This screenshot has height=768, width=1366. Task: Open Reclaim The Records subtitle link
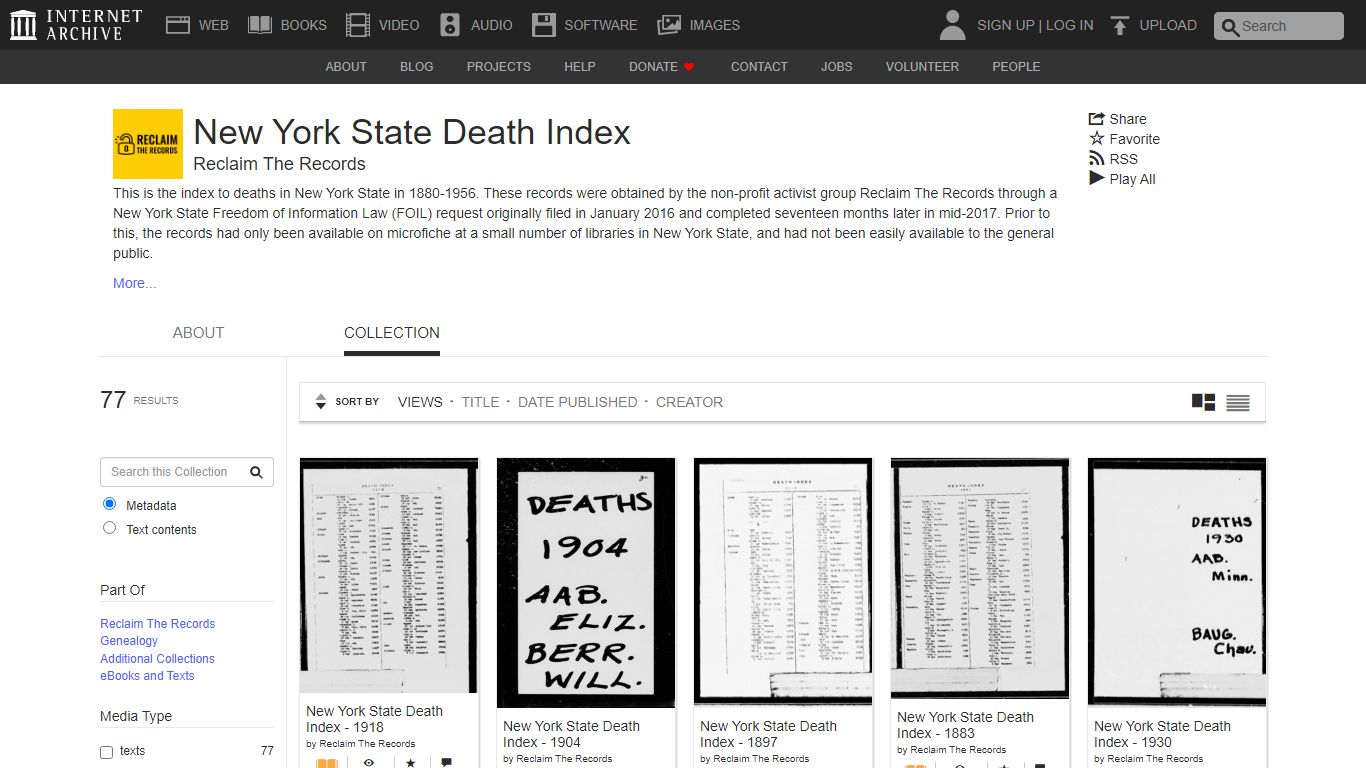pos(279,164)
